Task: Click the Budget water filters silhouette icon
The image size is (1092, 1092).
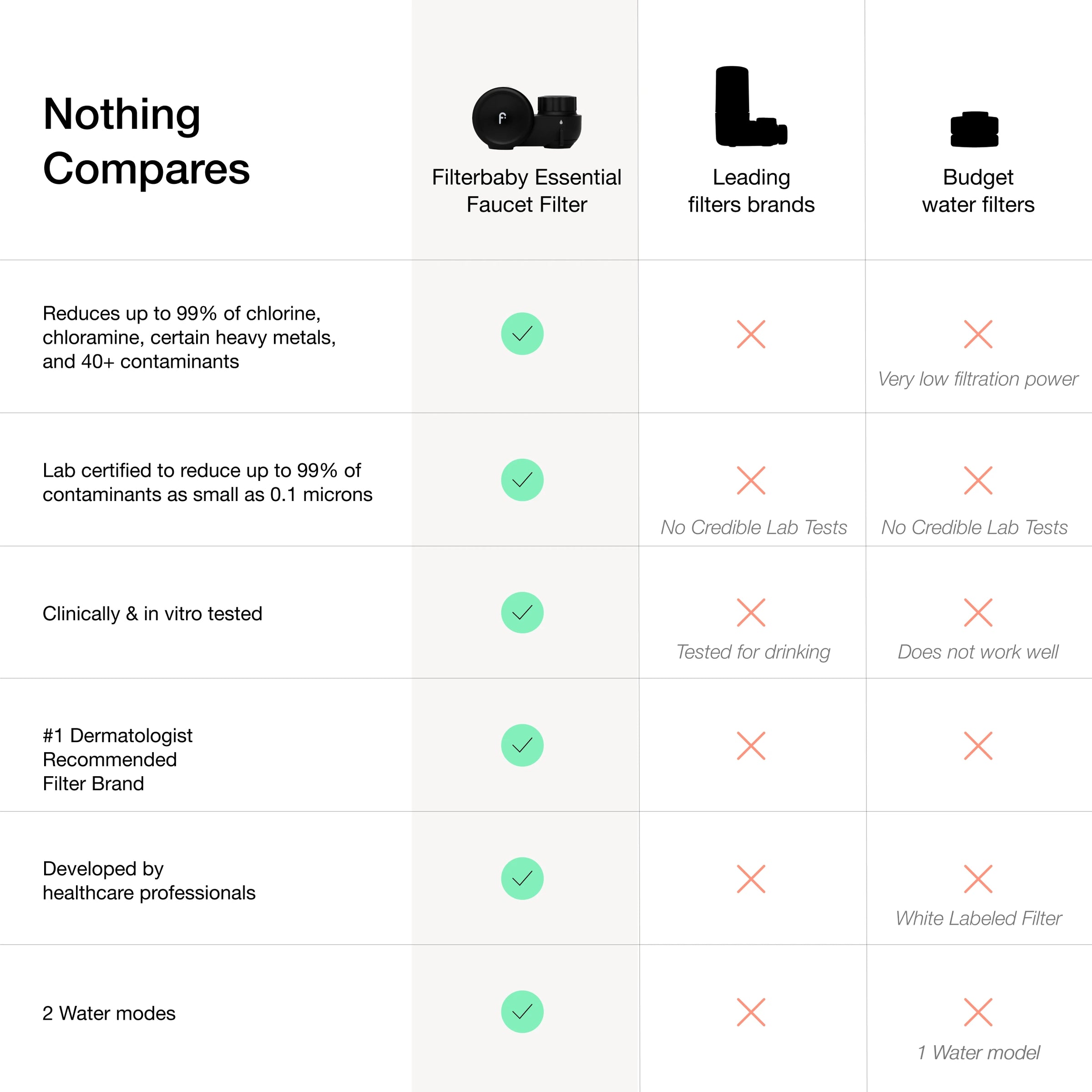Action: tap(975, 129)
